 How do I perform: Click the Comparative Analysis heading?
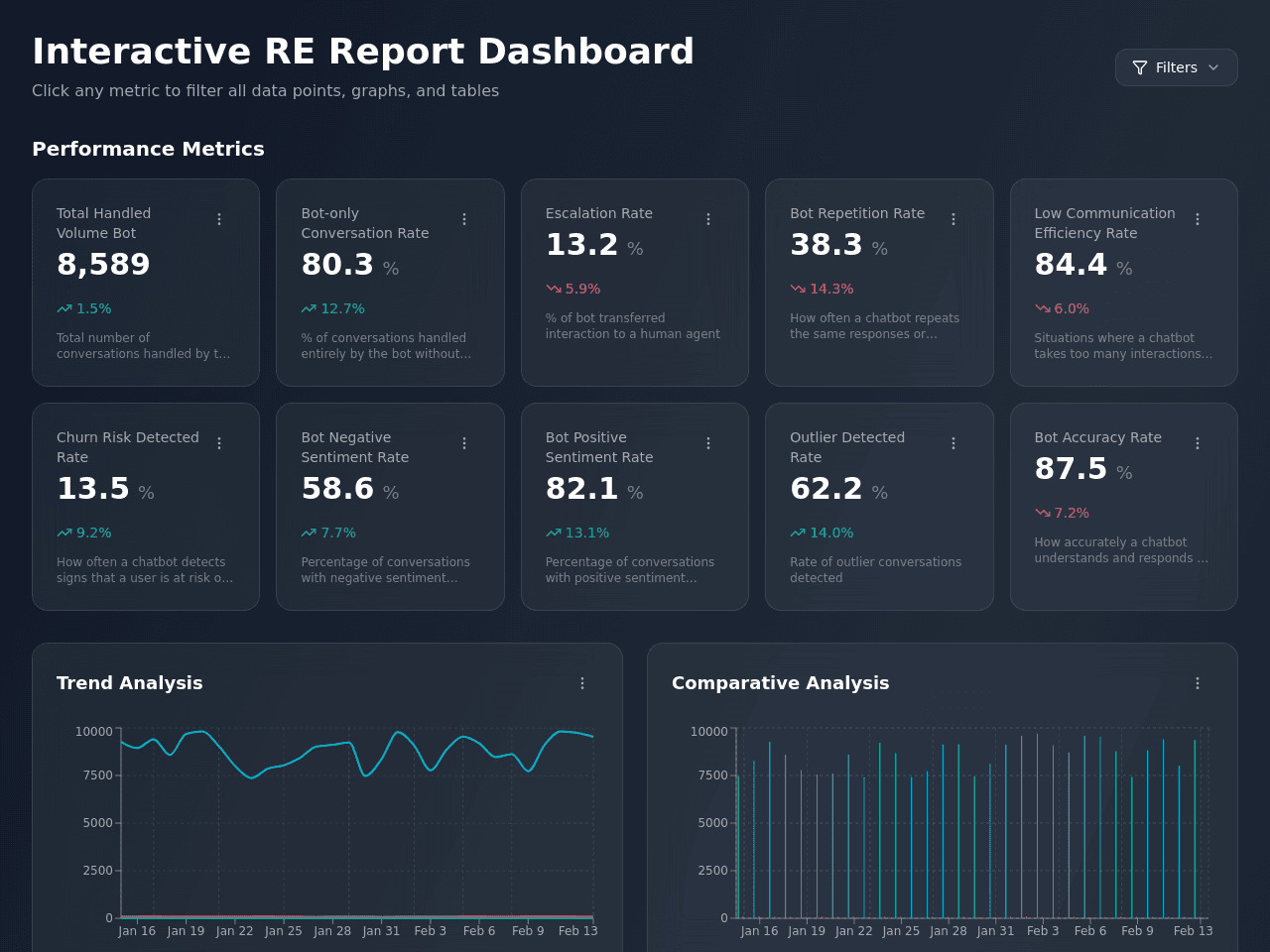(x=780, y=683)
